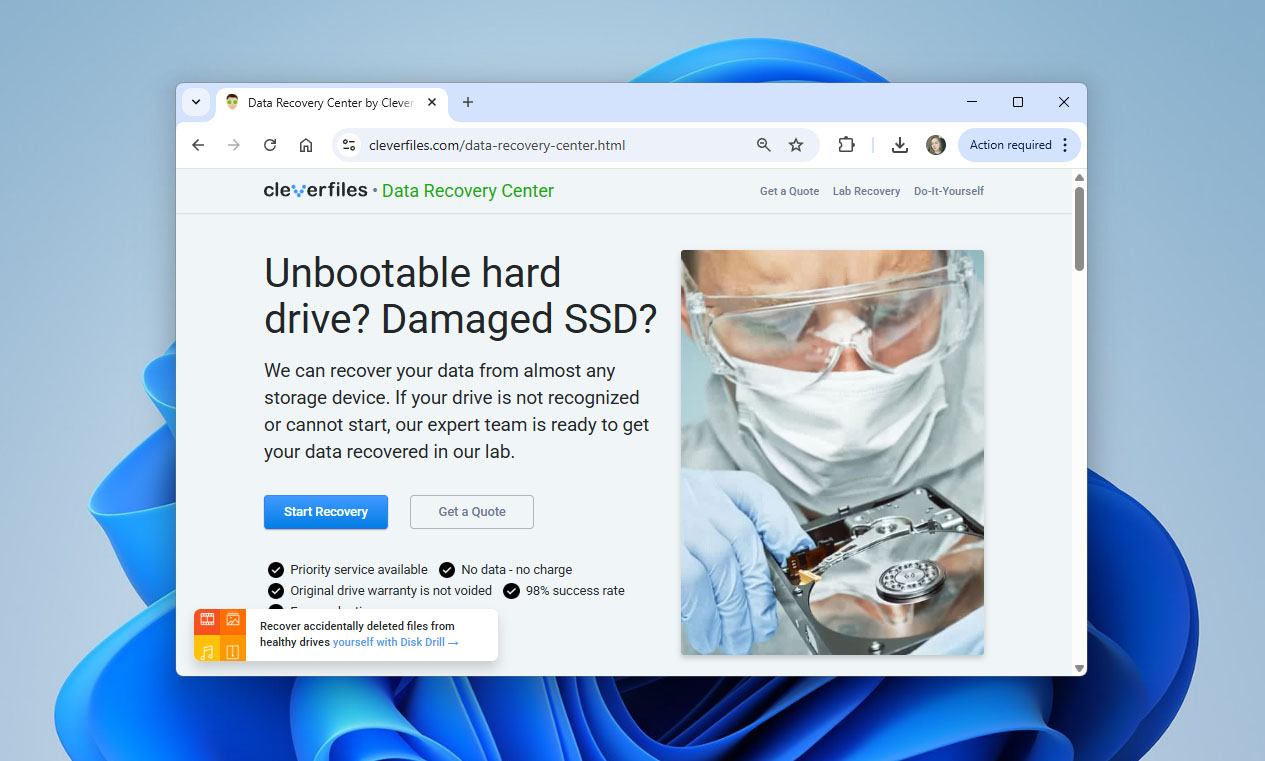Click the photo icon in the Disk Drill banner
The height and width of the screenshot is (761, 1265).
point(234,619)
